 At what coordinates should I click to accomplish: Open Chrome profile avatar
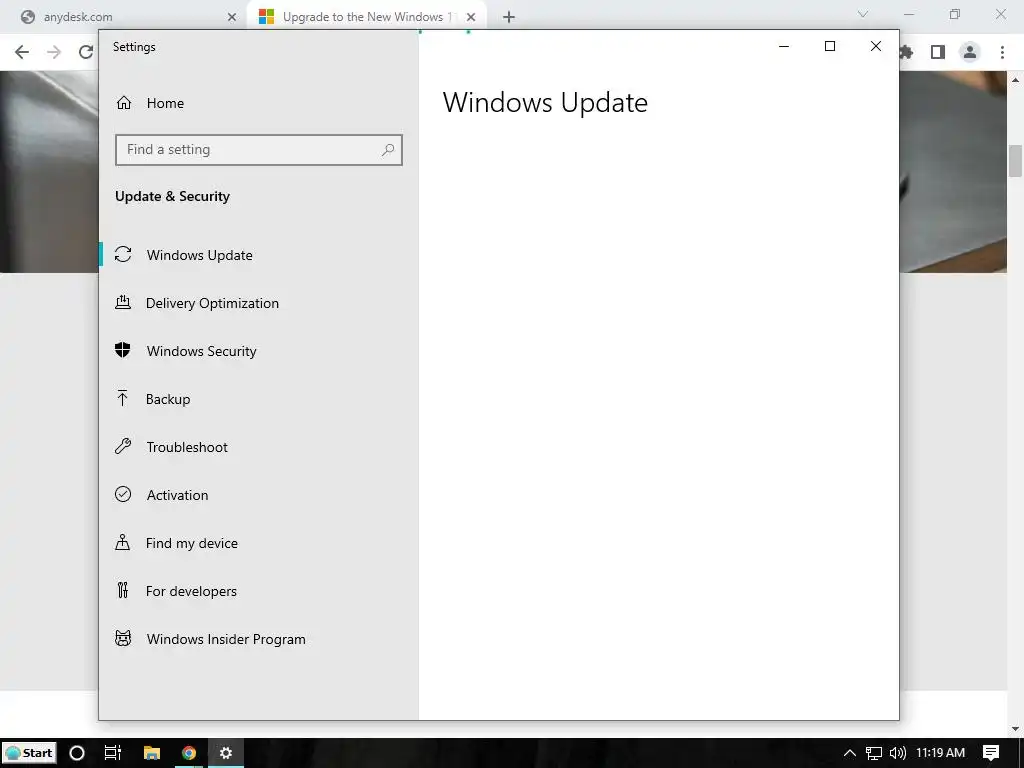[x=970, y=52]
